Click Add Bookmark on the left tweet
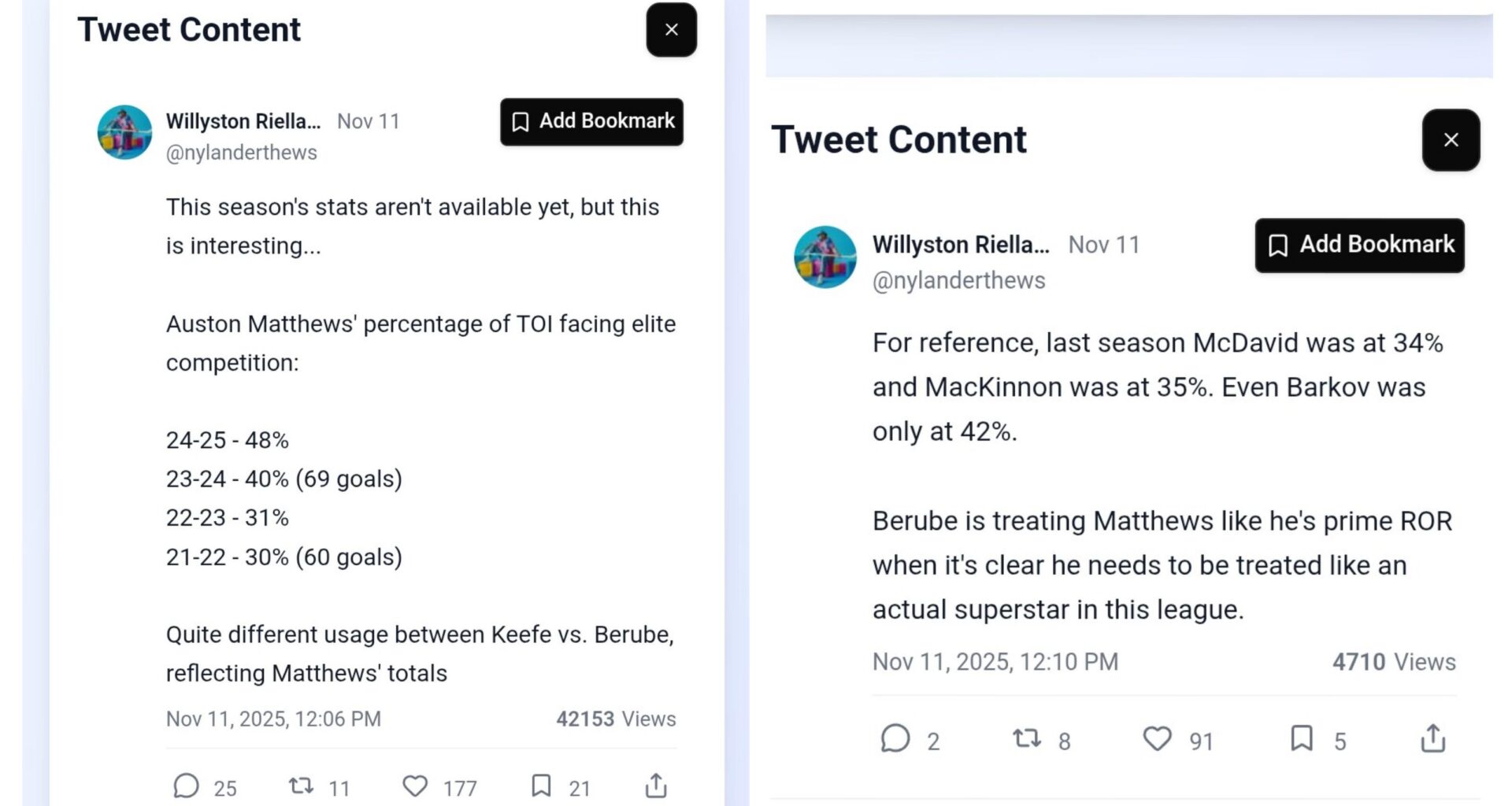The width and height of the screenshot is (1512, 806). (591, 122)
